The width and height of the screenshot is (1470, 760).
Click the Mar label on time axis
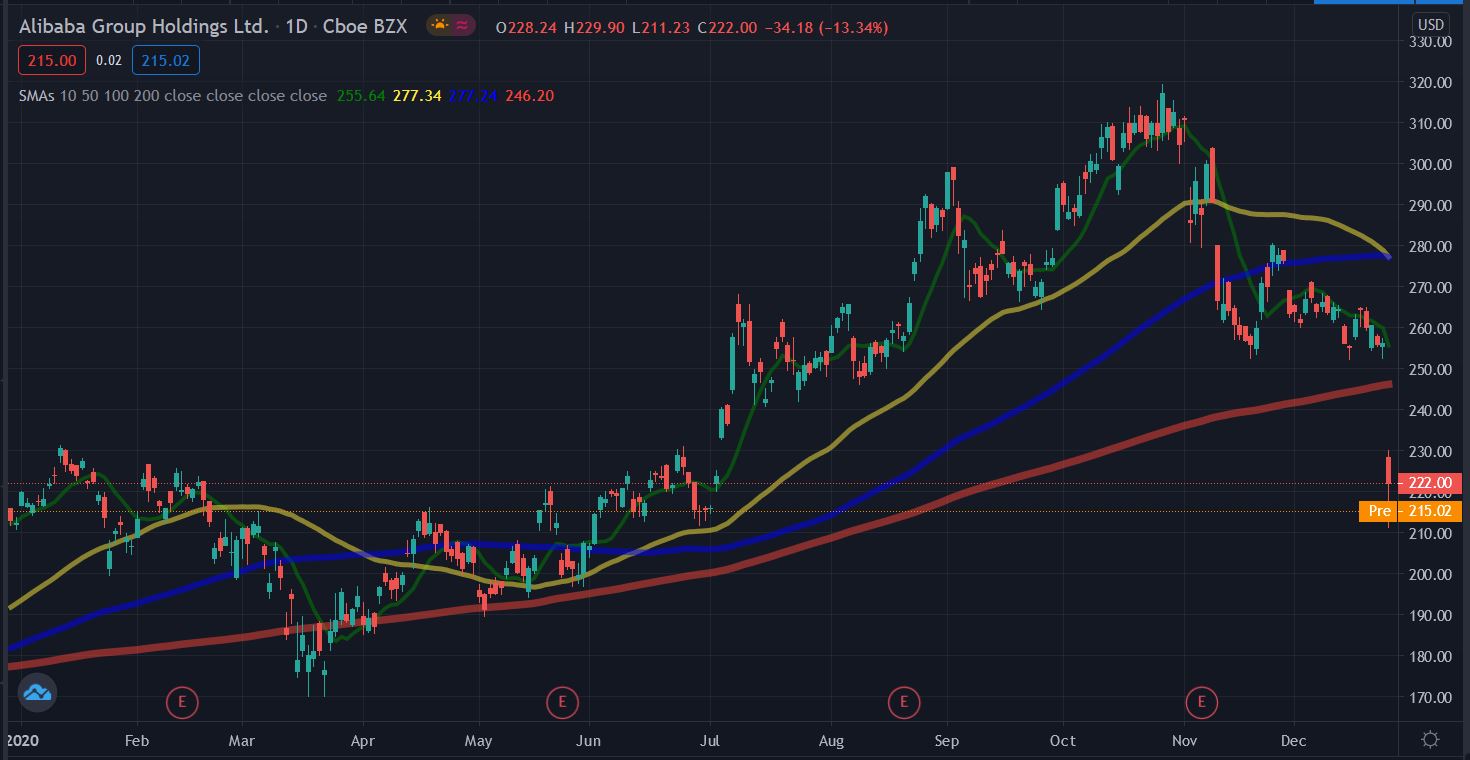point(243,741)
